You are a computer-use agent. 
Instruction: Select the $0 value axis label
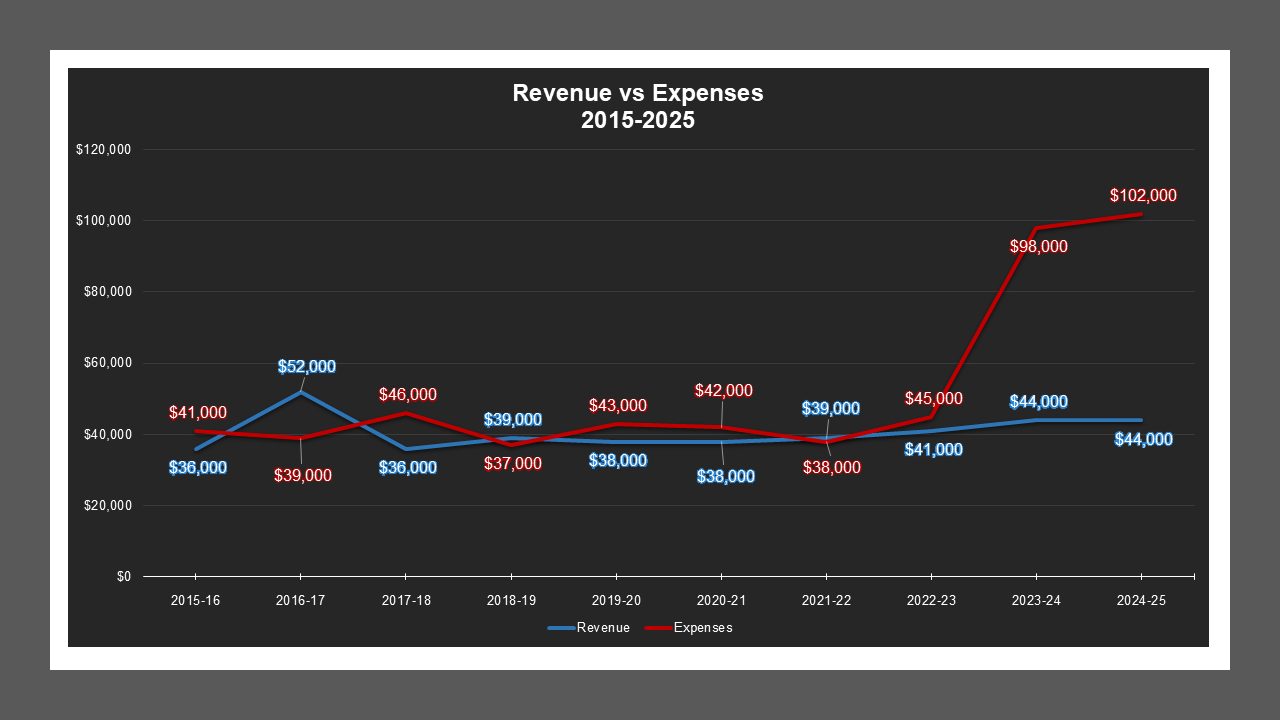(x=126, y=575)
